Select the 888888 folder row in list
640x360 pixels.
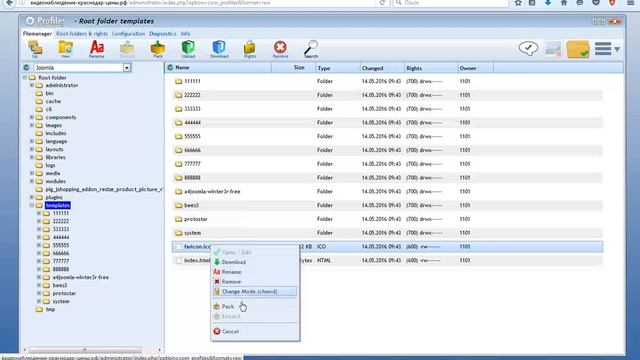[387, 178]
